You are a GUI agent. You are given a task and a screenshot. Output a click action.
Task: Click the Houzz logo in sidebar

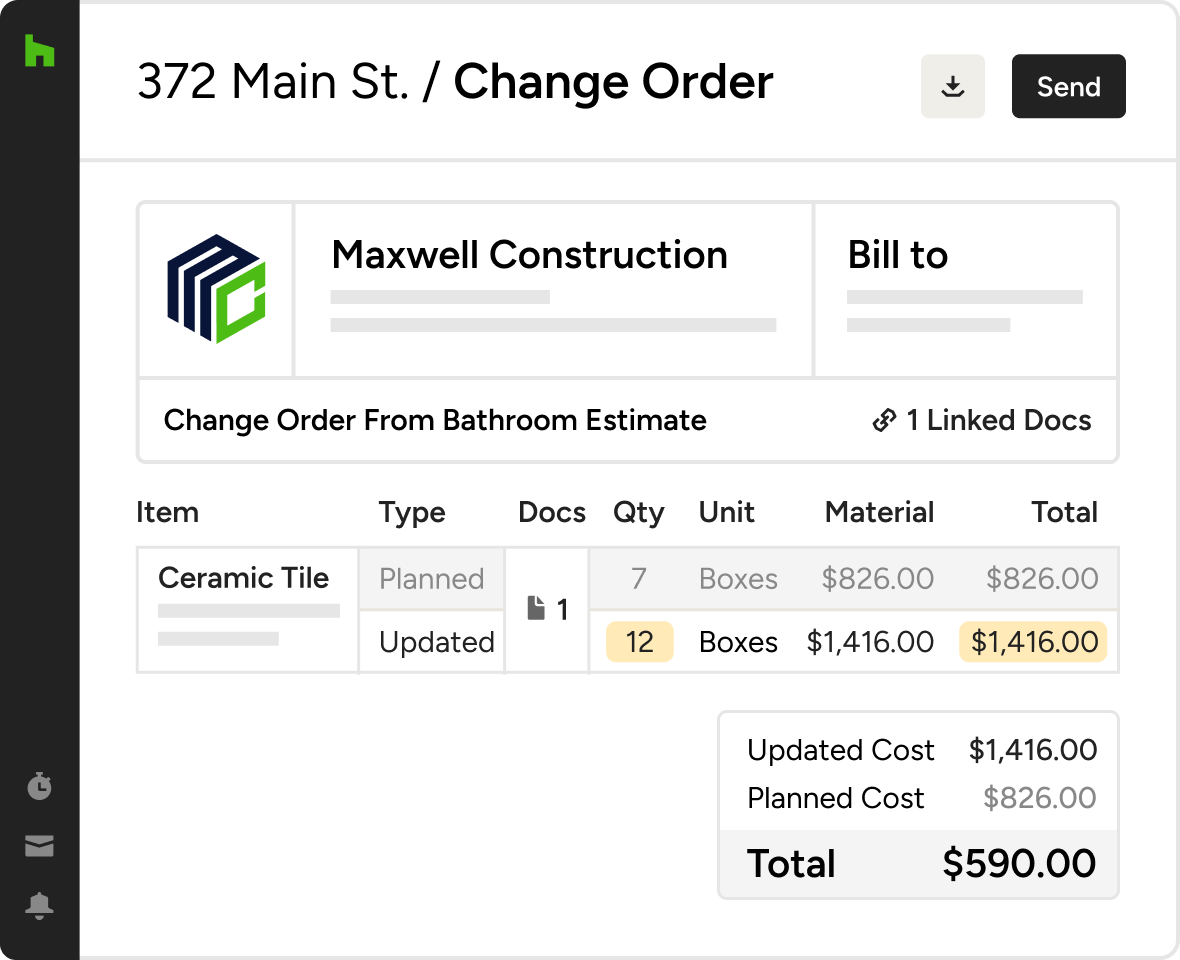(39, 51)
